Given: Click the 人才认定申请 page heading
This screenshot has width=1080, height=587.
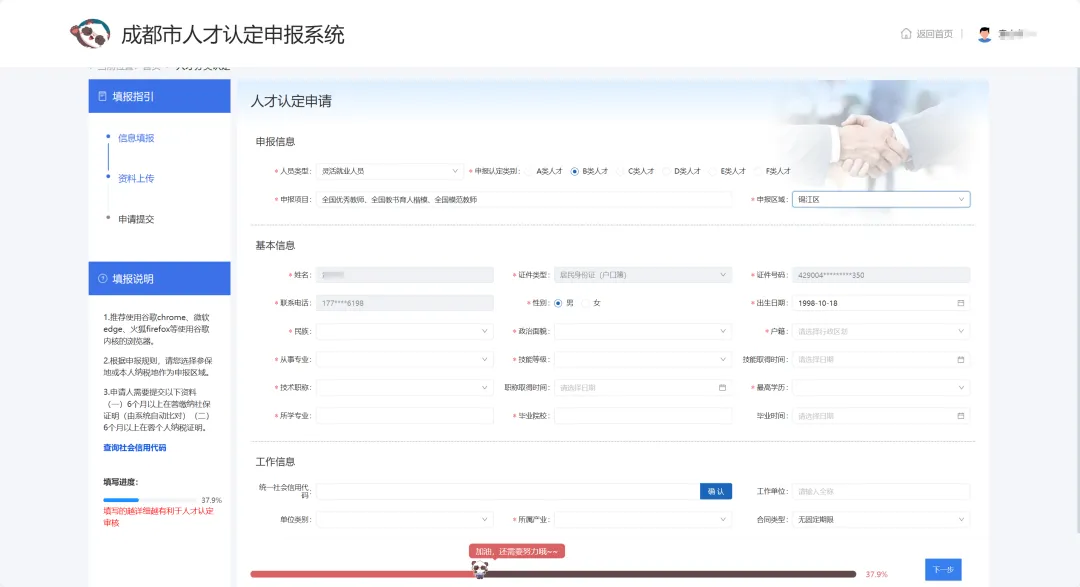Looking at the screenshot, I should pyautogui.click(x=291, y=101).
